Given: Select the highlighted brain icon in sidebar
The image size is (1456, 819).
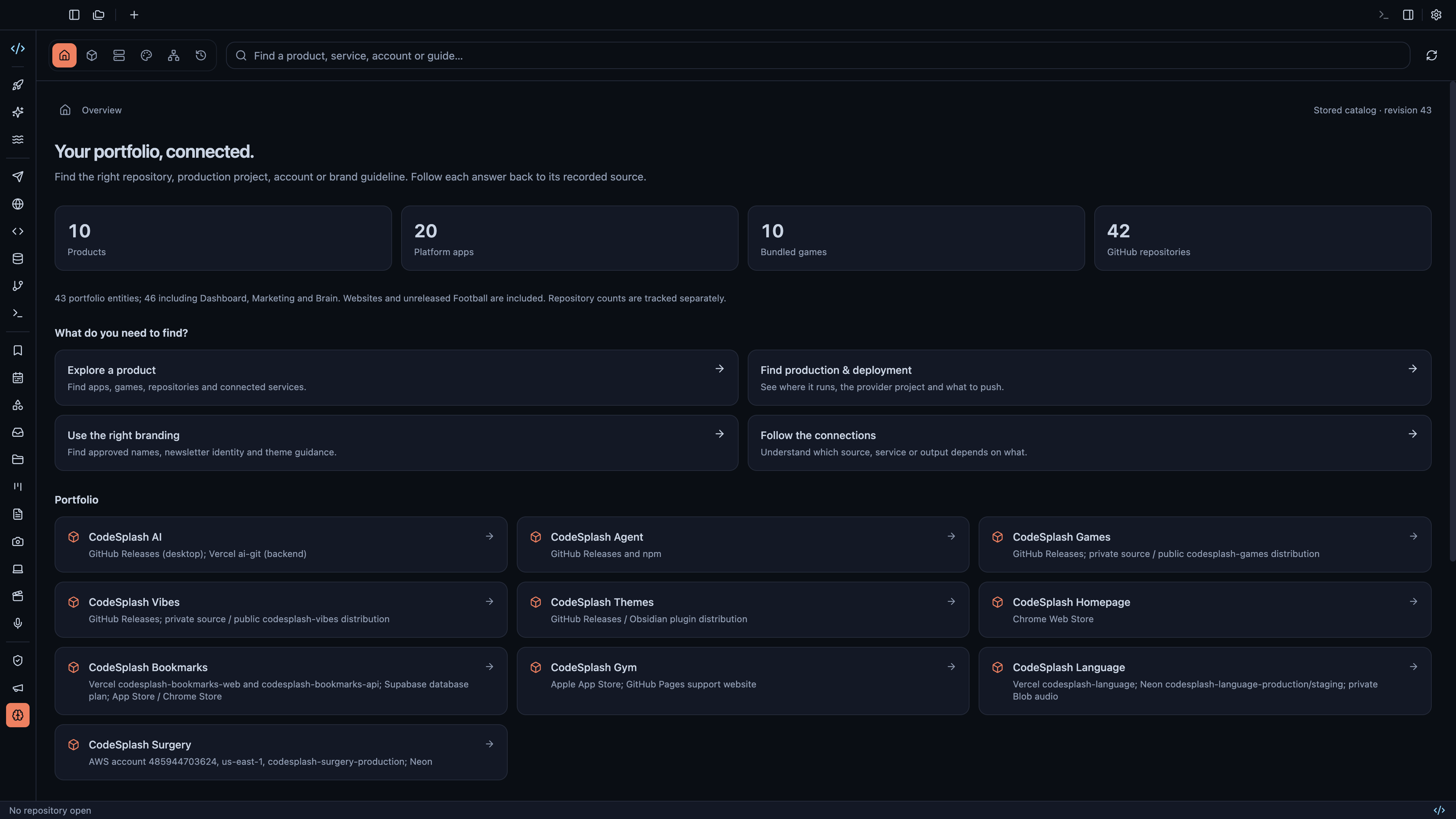Looking at the screenshot, I should (17, 715).
